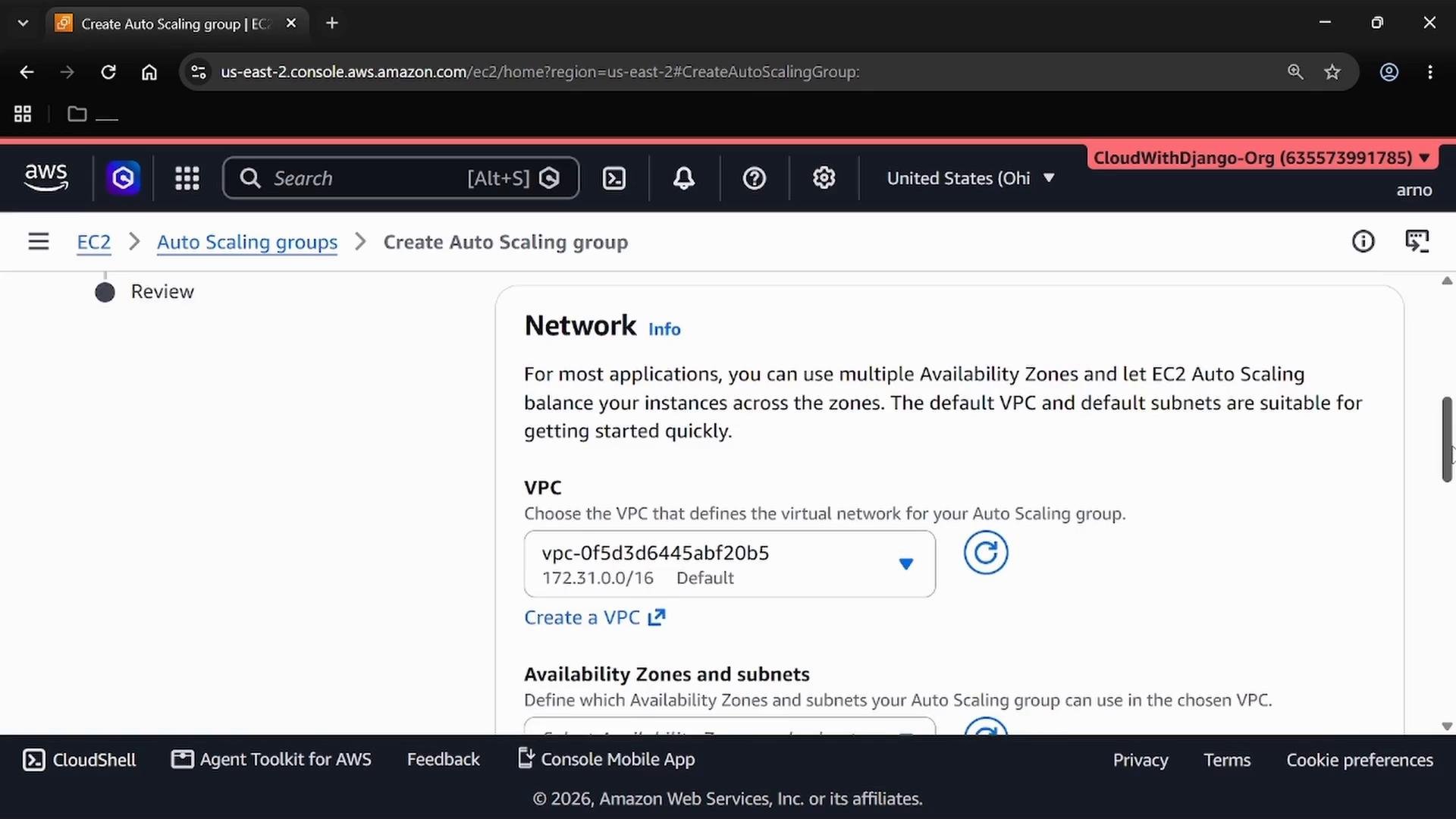This screenshot has width=1456, height=819.
Task: Open the AWS services grid menu
Action: click(x=187, y=178)
